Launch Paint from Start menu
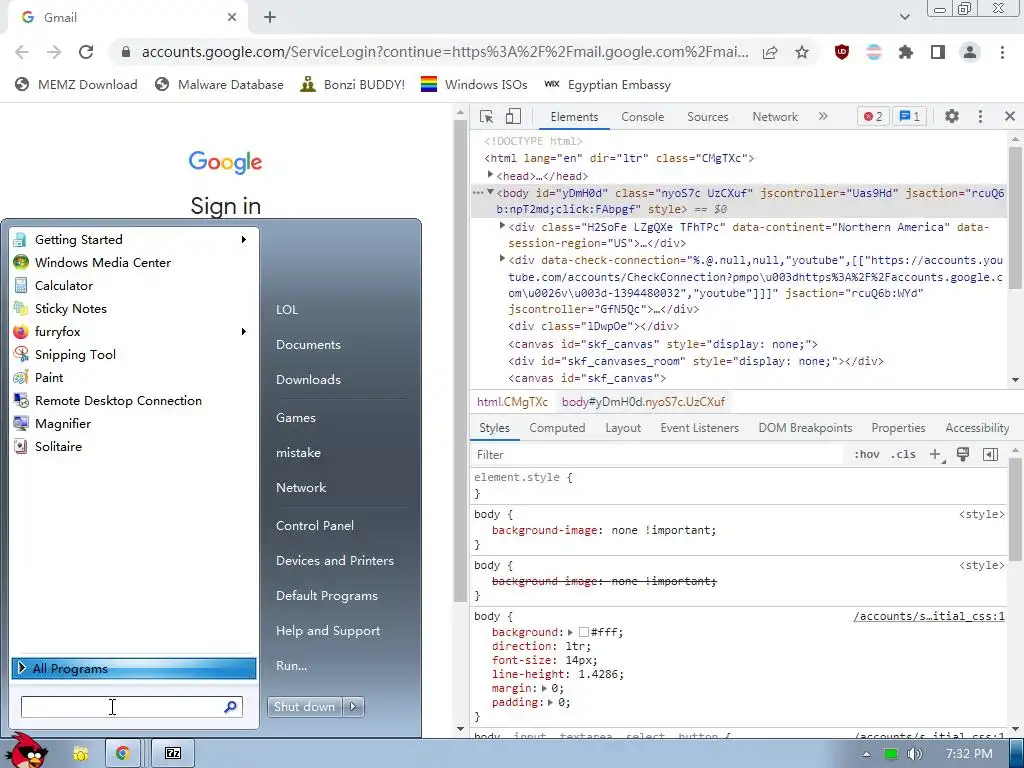This screenshot has height=768, width=1024. (48, 377)
